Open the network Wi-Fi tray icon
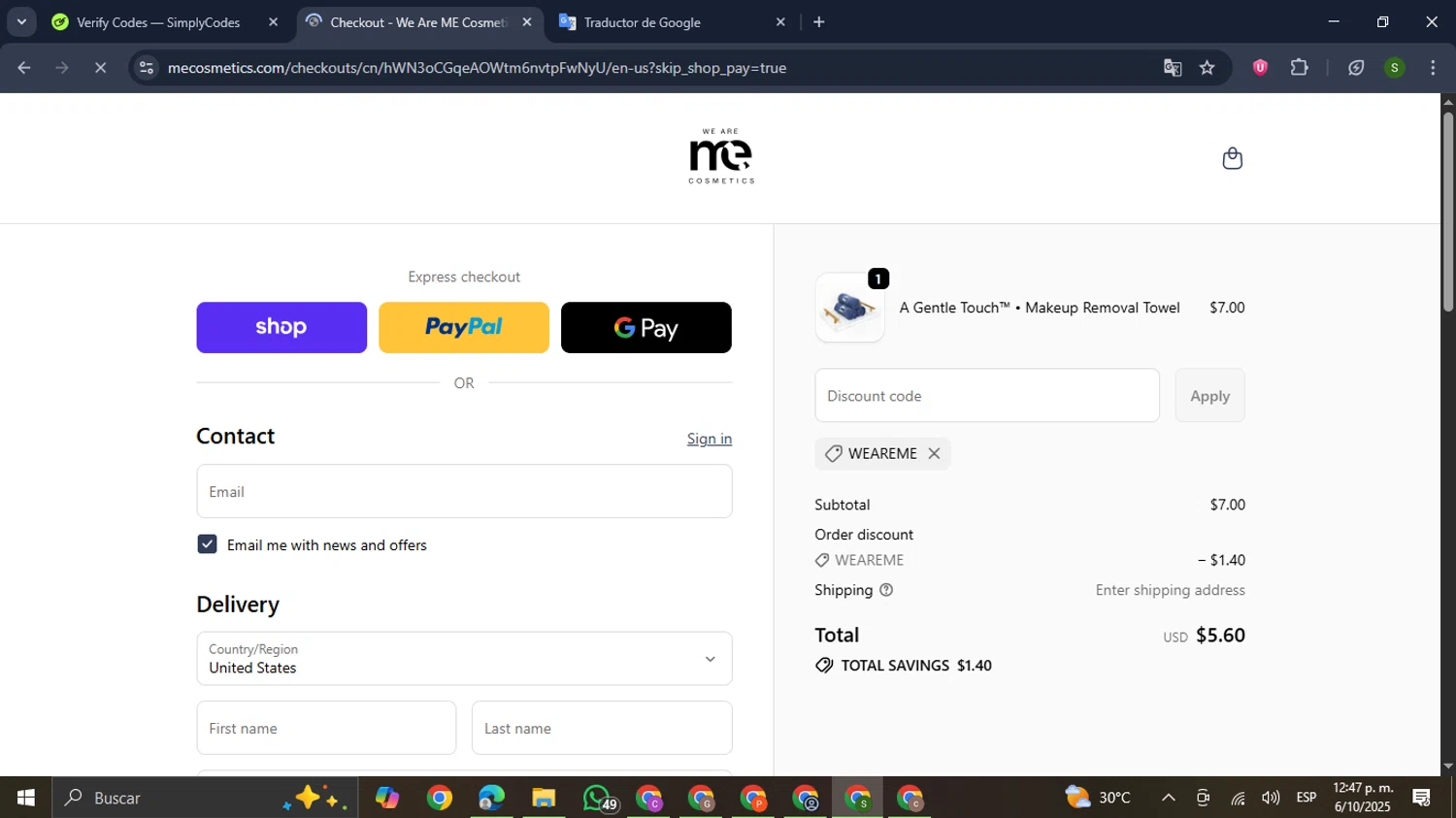 (x=1238, y=798)
